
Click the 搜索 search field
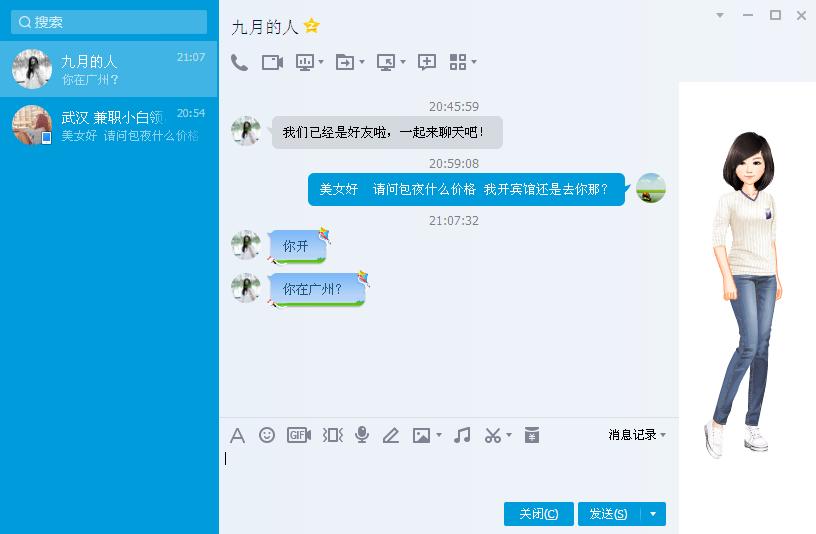(x=109, y=22)
